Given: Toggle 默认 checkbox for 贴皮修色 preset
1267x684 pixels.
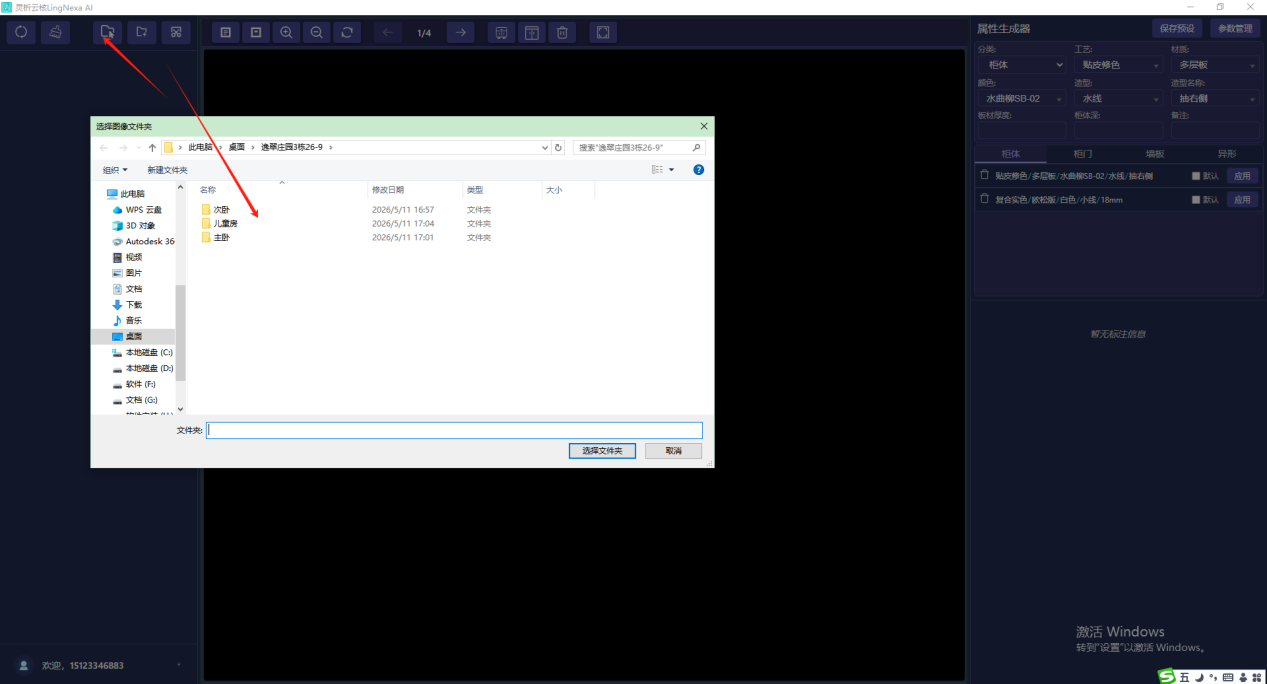Looking at the screenshot, I should coord(1196,176).
